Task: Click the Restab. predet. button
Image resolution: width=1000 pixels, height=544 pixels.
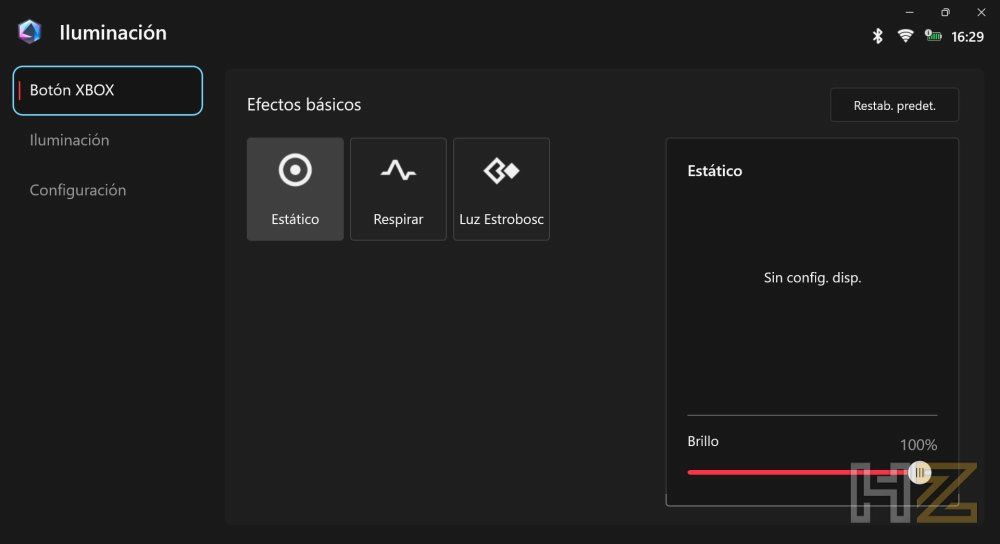Action: click(894, 105)
